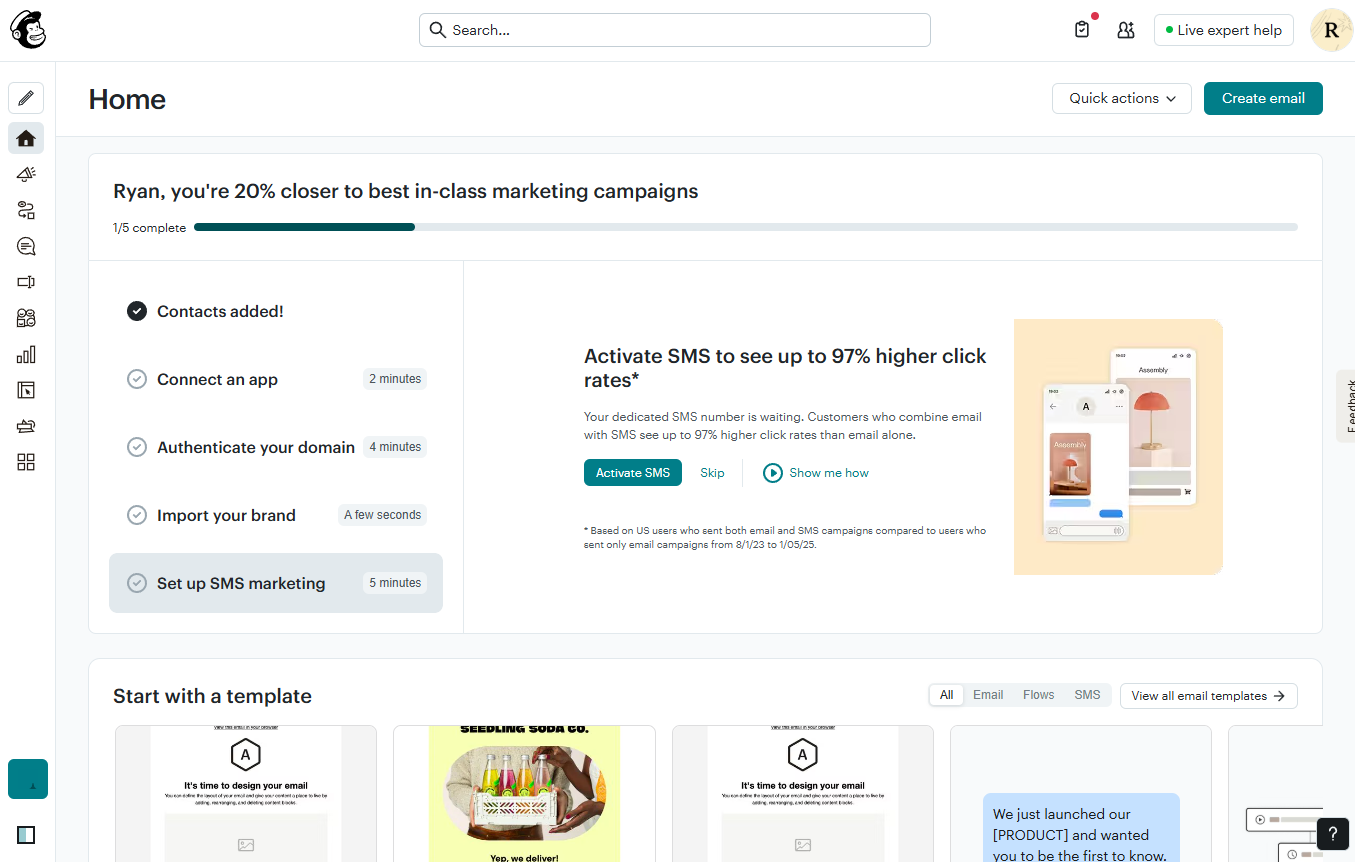The height and width of the screenshot is (862, 1355).
Task: Open the Campaigns megaphone icon
Action: pos(26,174)
